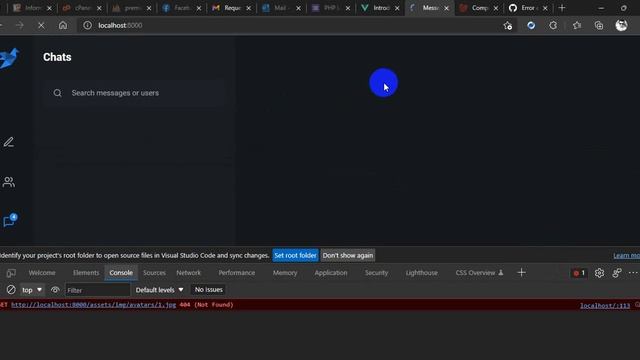Click the forward navigation arrow
Viewport: 640px width, 360px height.
[x=20, y=25]
